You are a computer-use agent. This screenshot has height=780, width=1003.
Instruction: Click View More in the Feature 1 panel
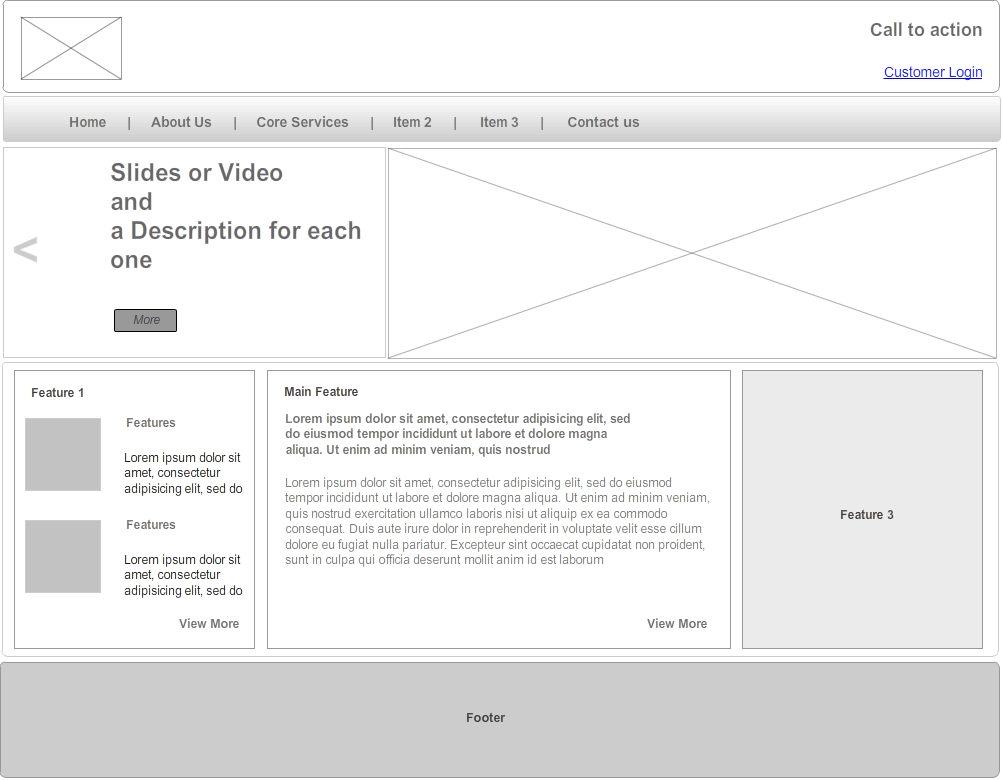pyautogui.click(x=209, y=624)
